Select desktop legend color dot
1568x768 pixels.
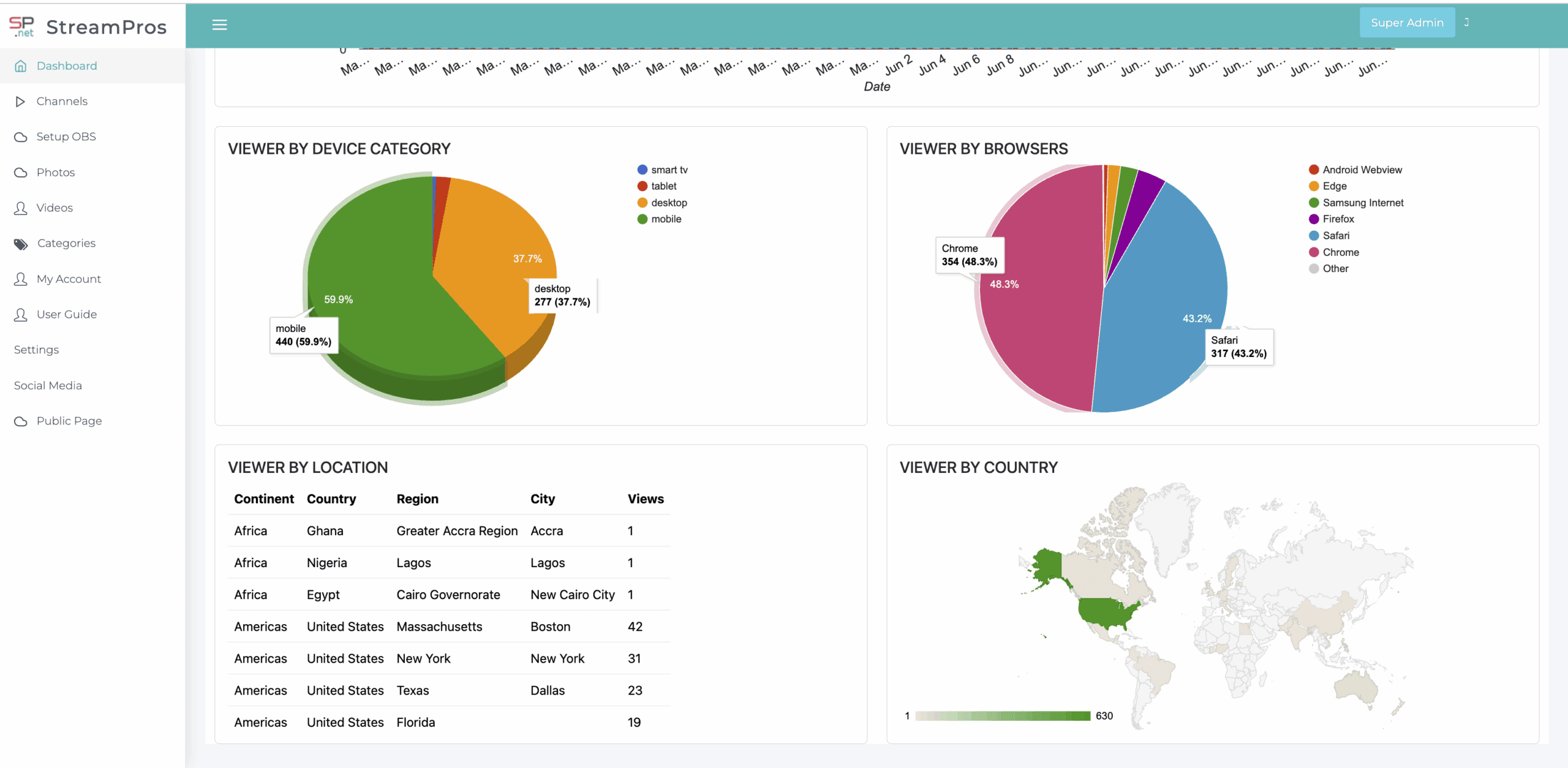pyautogui.click(x=642, y=203)
